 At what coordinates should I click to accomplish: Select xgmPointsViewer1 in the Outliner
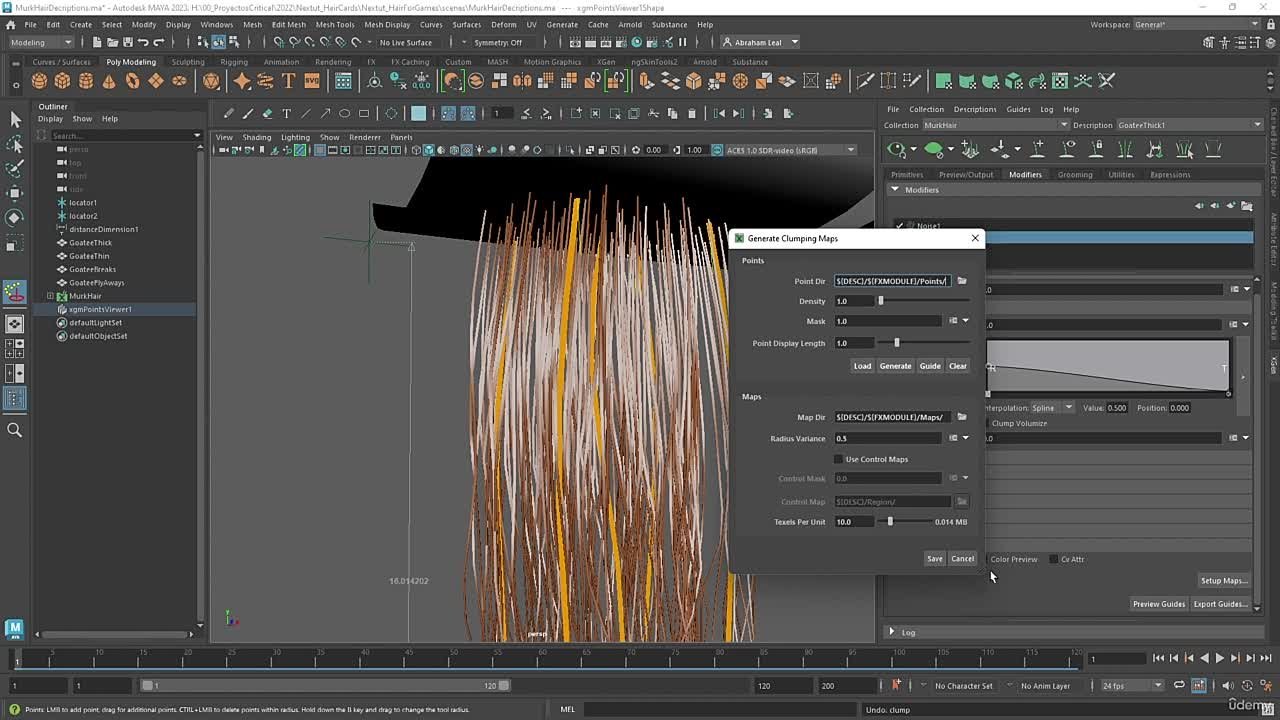tap(100, 309)
